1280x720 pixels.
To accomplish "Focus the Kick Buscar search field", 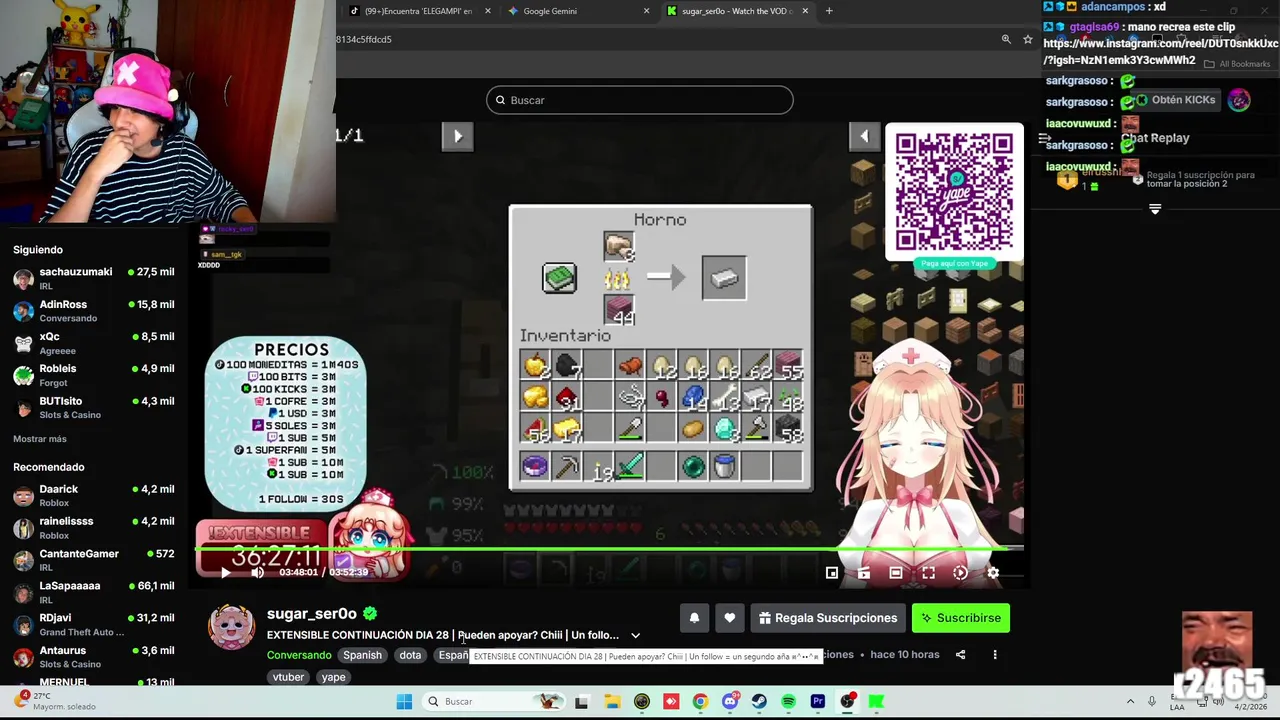I will pyautogui.click(x=640, y=100).
